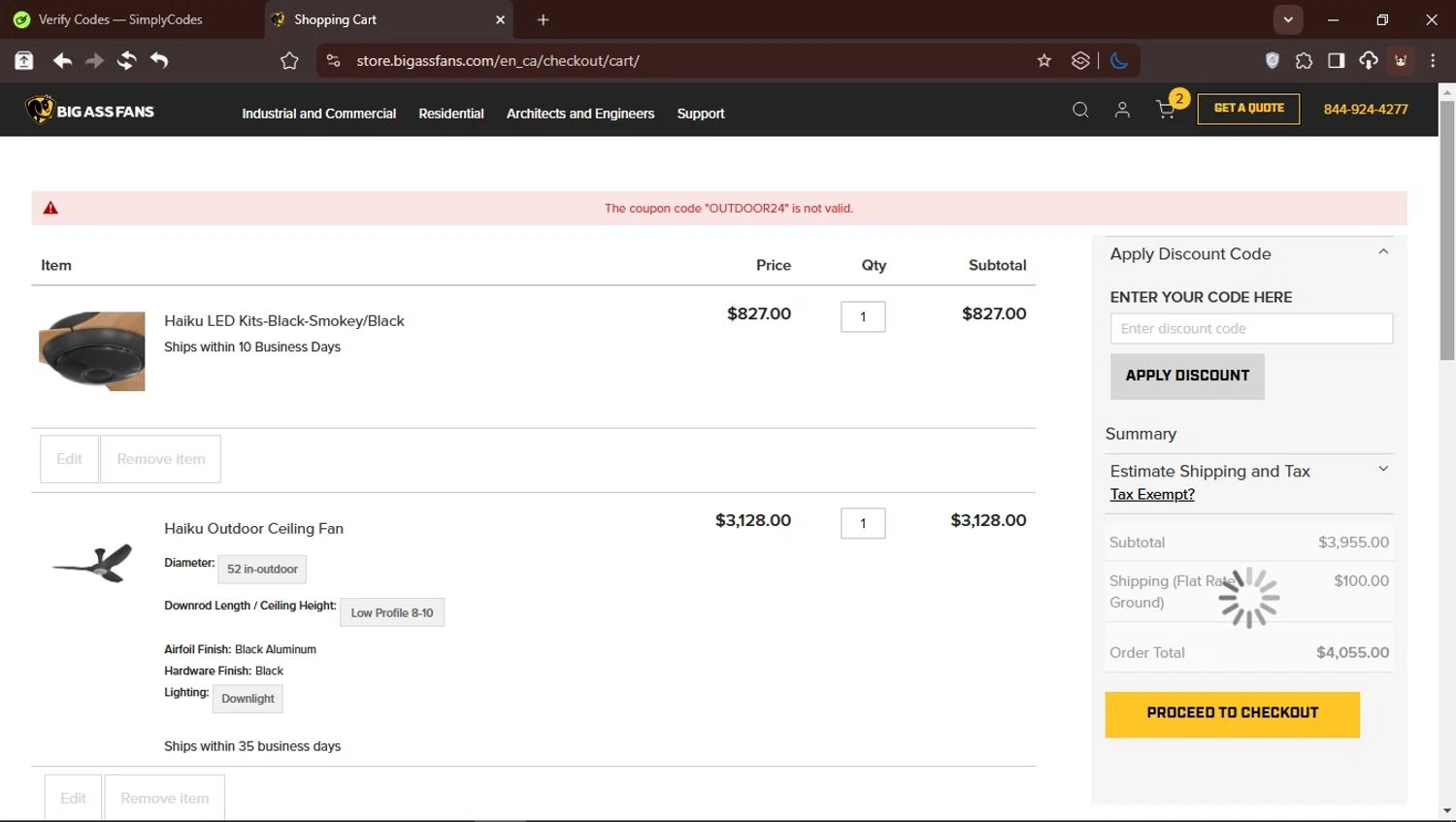
Task: Close the Shopping Cart tab
Action: point(501,19)
